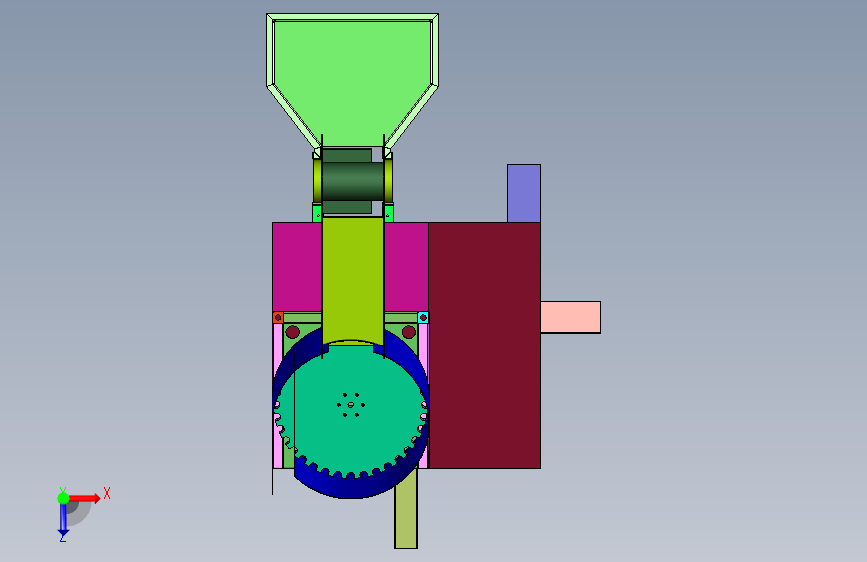Click the magenta block left of the chute
Image resolution: width=867 pixels, height=562 pixels.
(x=297, y=267)
